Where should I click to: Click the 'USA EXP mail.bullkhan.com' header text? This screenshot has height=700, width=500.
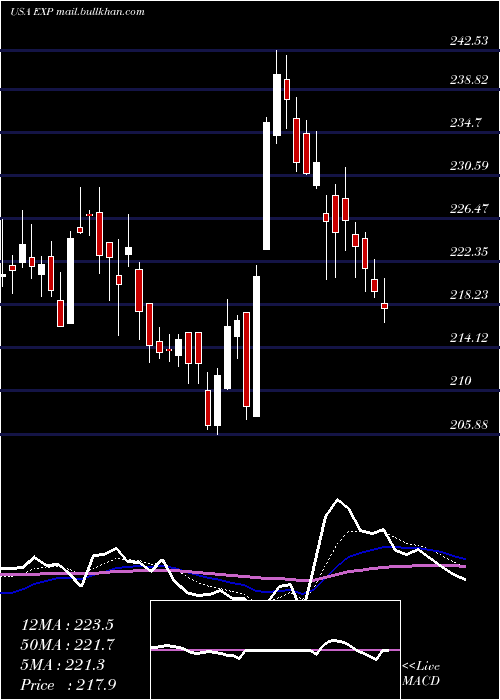tap(78, 12)
